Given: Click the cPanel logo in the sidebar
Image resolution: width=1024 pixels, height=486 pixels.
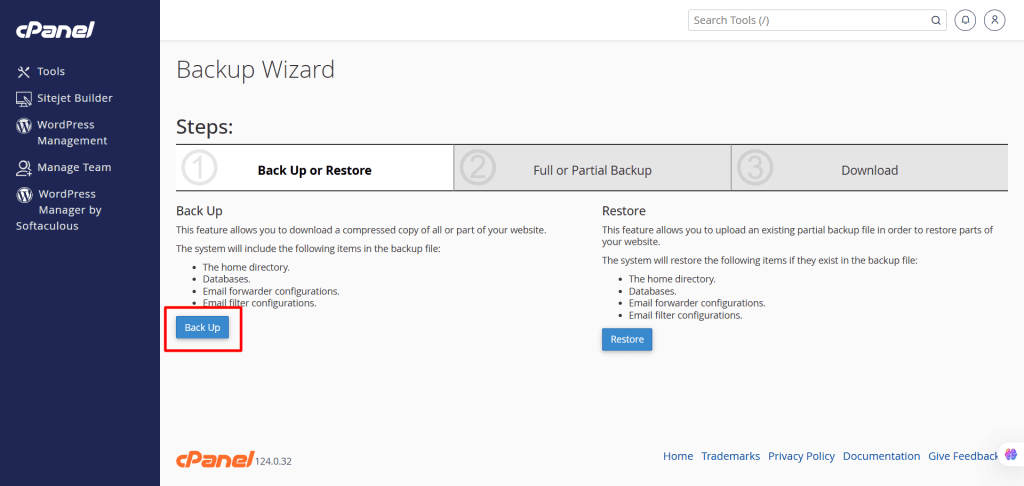Looking at the screenshot, I should (x=56, y=30).
